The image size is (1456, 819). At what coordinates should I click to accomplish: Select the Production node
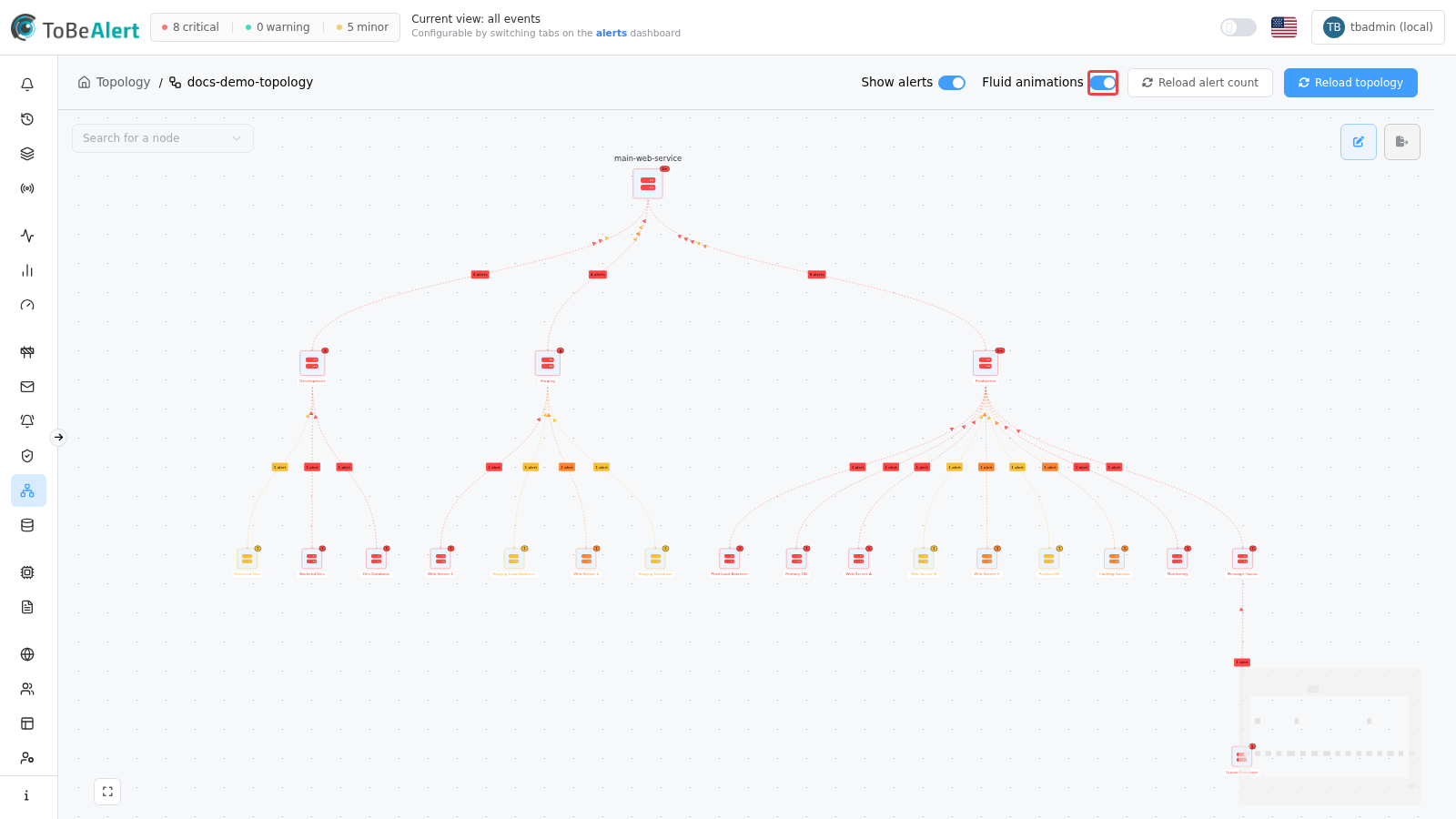[x=986, y=363]
